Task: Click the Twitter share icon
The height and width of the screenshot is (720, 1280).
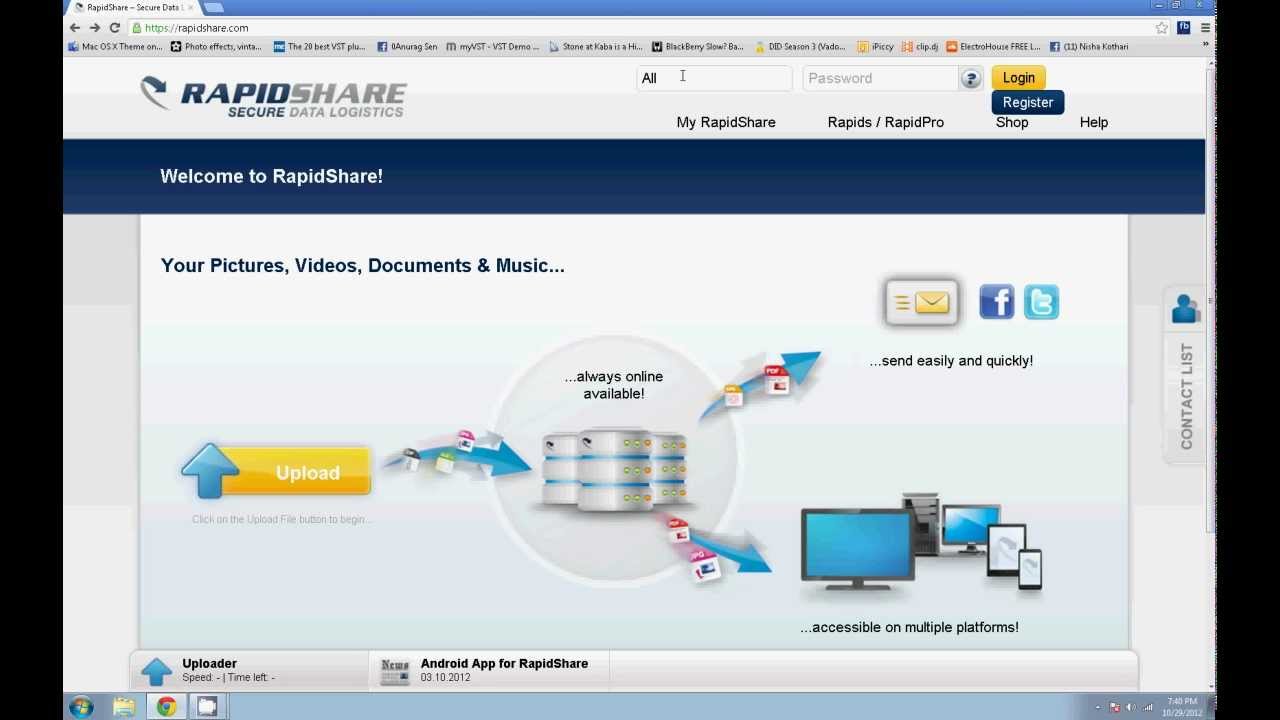Action: (x=1041, y=302)
